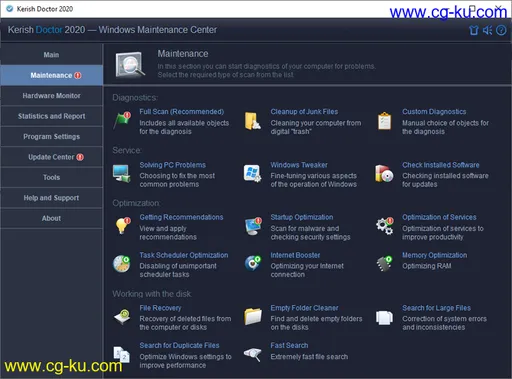
Task: Click the skin shirt icon in header
Action: click(474, 30)
